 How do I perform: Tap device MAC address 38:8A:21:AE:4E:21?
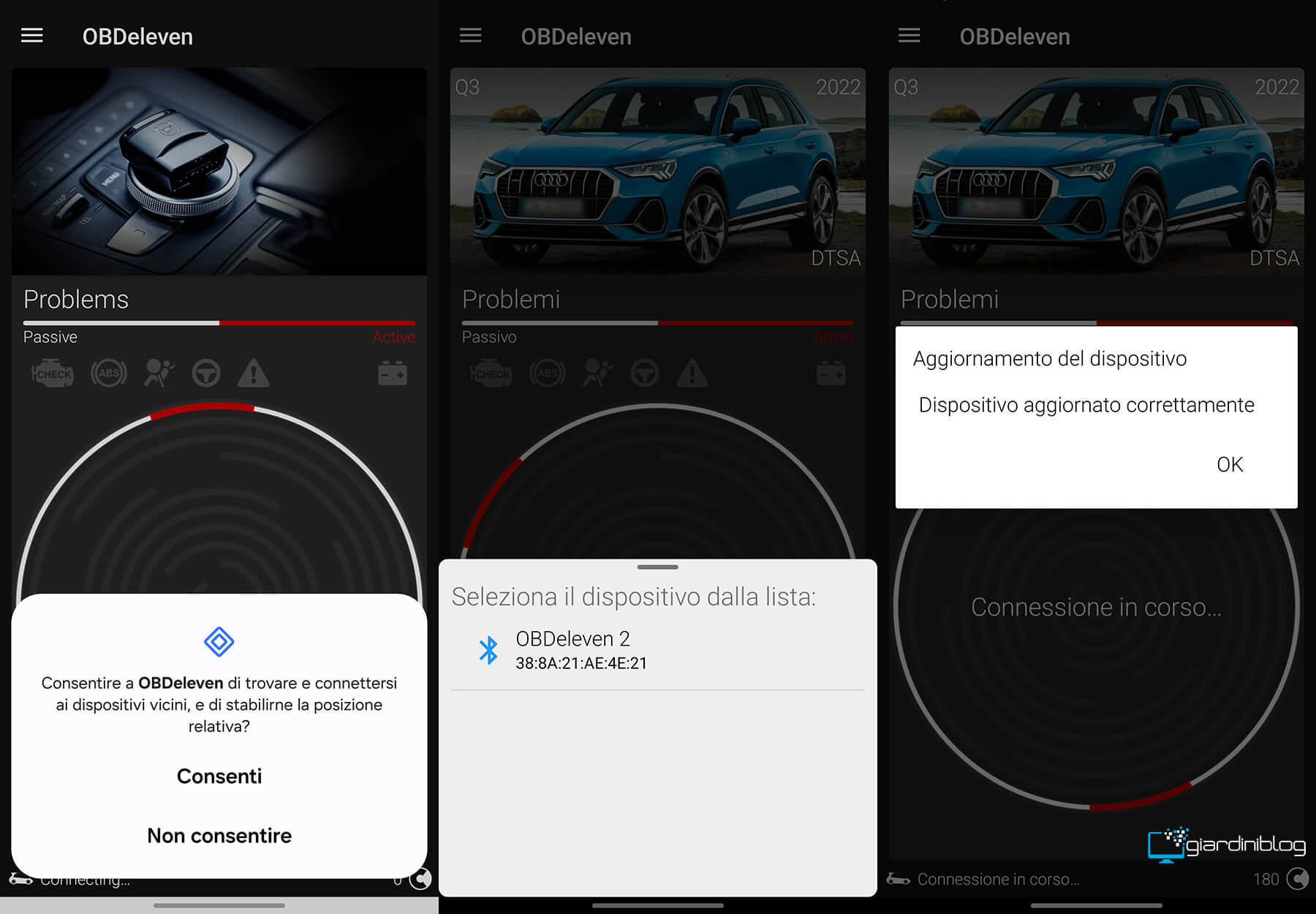(581, 663)
